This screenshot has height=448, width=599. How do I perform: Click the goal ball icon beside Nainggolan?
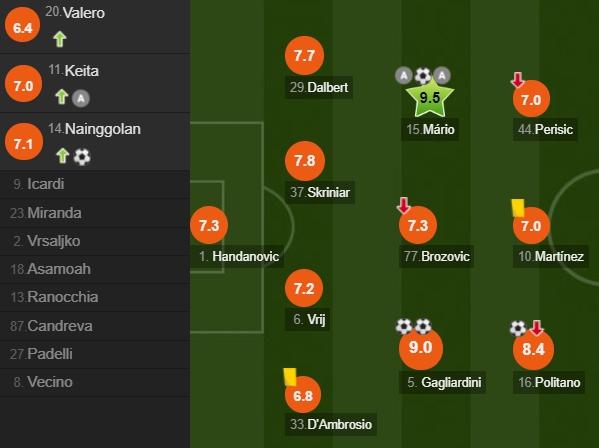82,157
